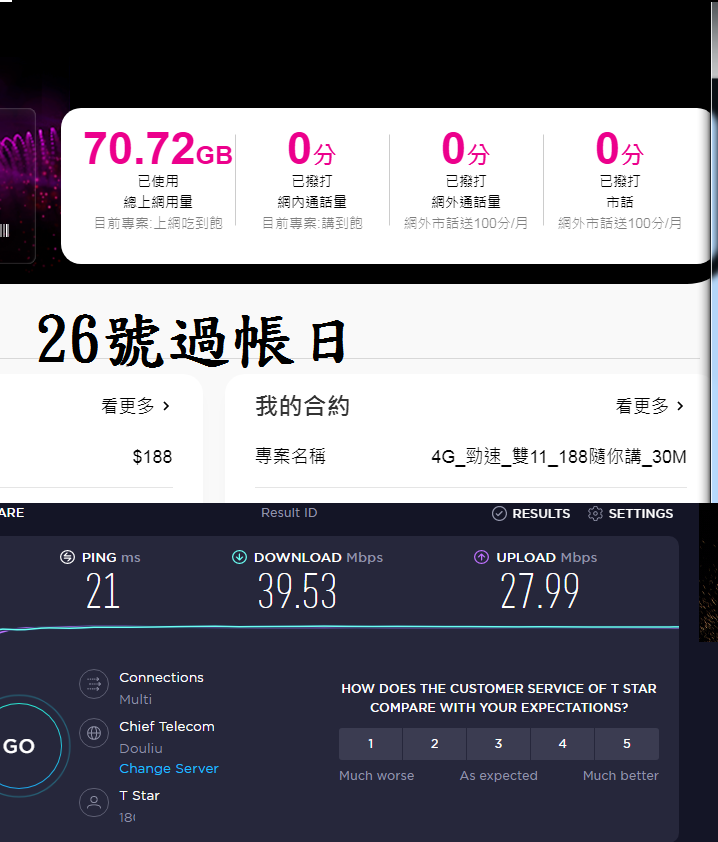The width and height of the screenshot is (718, 842).
Task: Click the 我的合約 heading
Action: click(x=302, y=406)
